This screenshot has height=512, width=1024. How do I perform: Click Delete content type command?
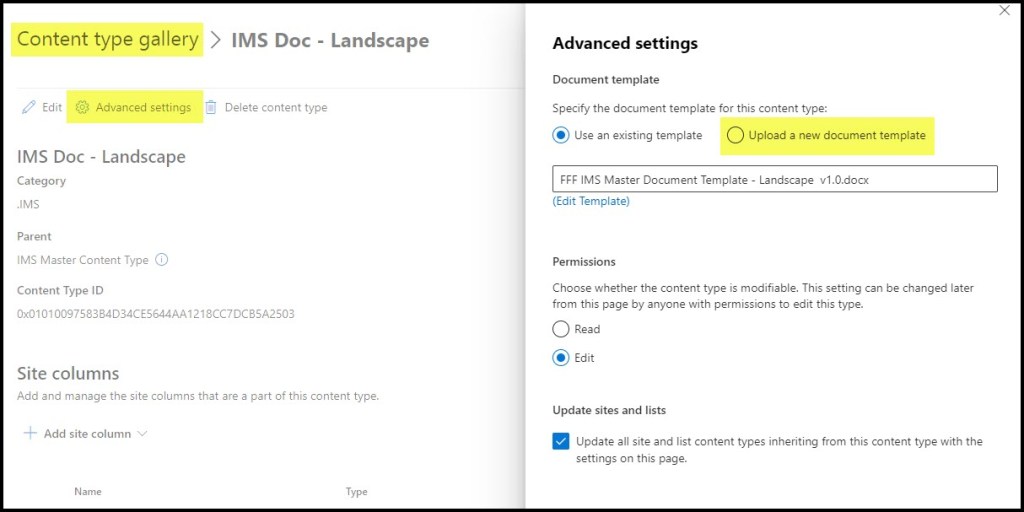point(275,107)
